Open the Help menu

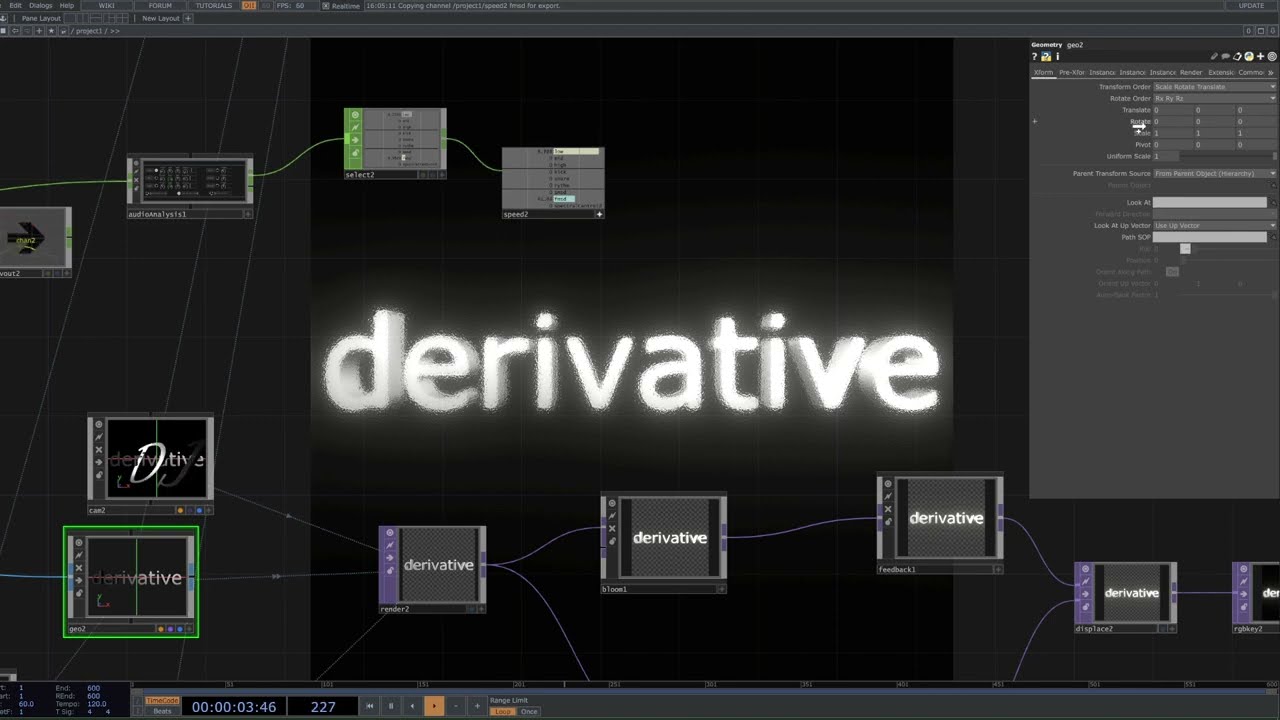pos(67,5)
